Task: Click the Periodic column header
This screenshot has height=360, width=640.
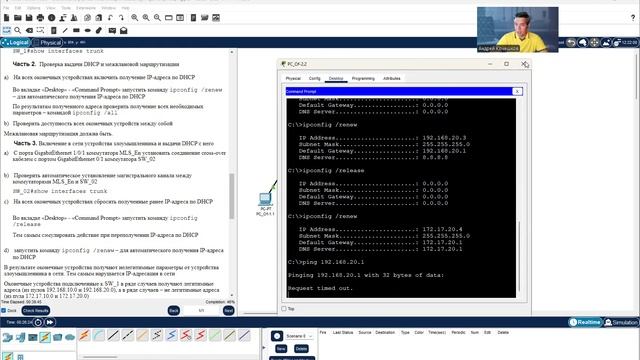Action: [458, 333]
